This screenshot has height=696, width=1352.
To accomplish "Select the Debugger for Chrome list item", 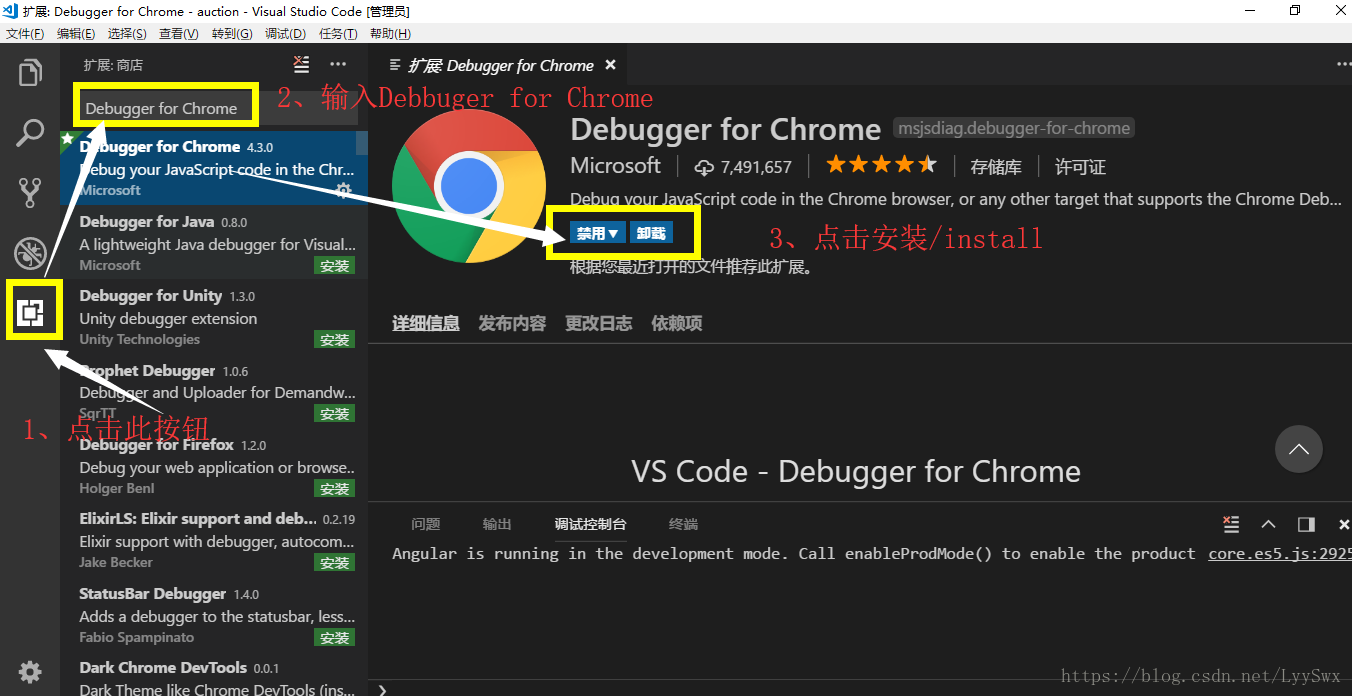I will 214,168.
